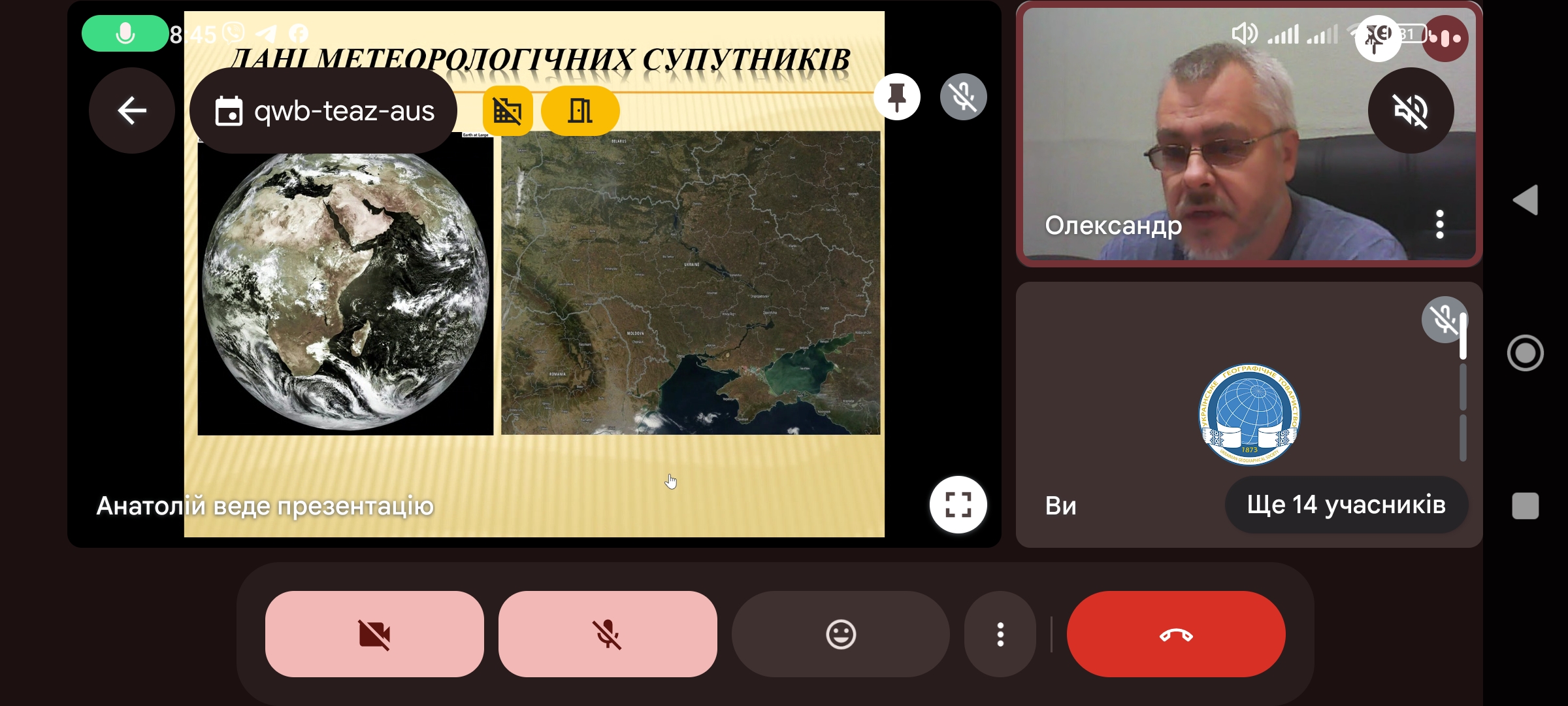
Task: Toggle speaker audio output off
Action: pyautogui.click(x=1411, y=110)
